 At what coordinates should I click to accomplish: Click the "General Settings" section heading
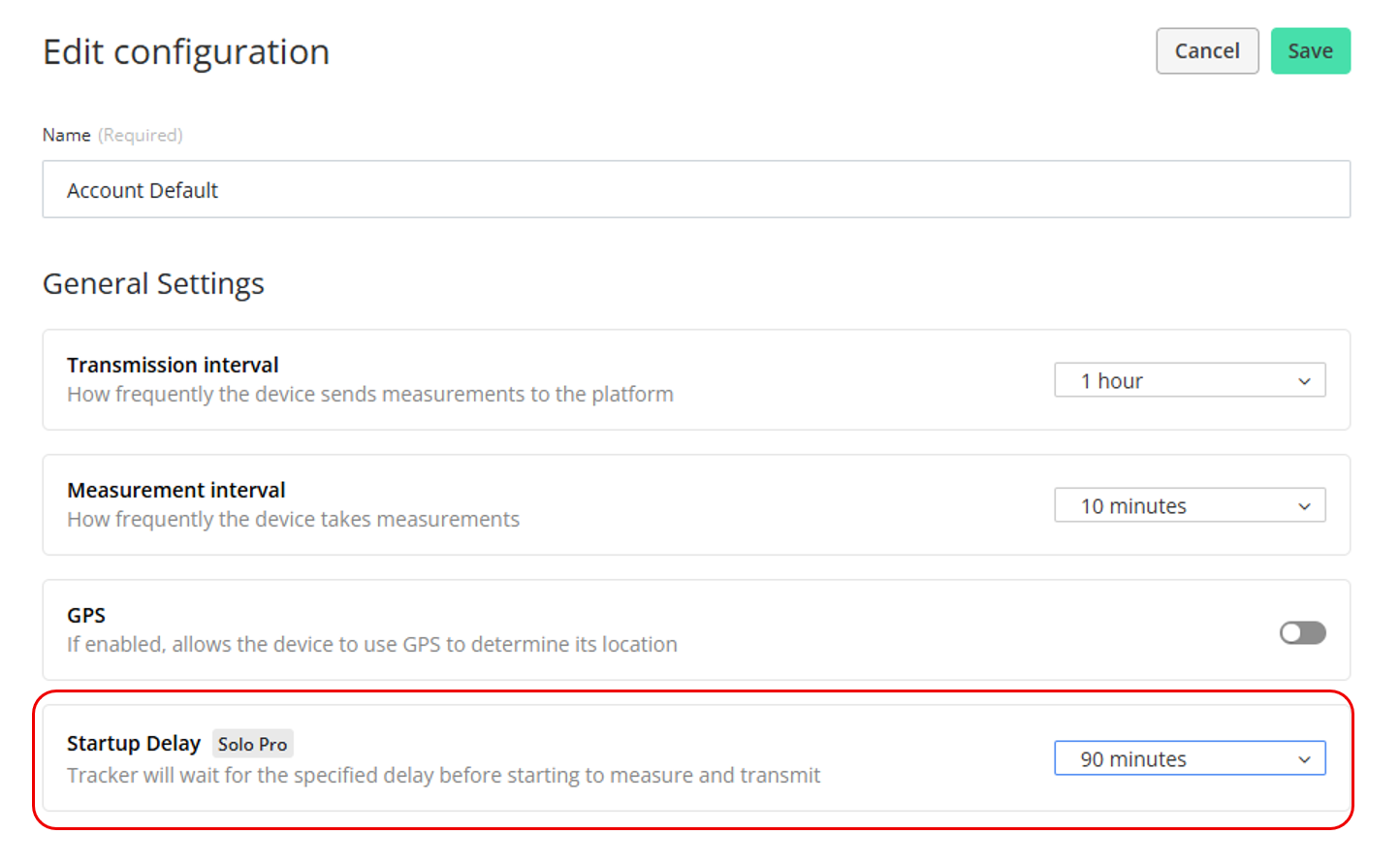(x=153, y=284)
